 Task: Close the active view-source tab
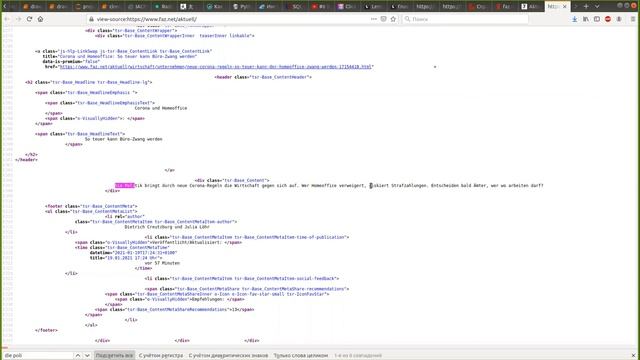click(x=564, y=7)
